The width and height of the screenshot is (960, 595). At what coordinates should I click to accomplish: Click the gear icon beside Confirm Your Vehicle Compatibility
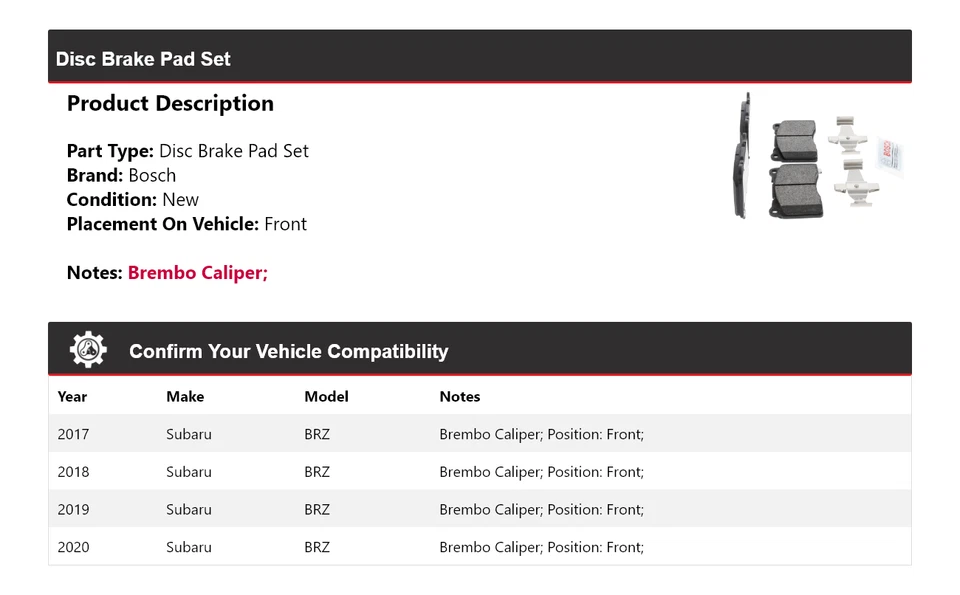[x=88, y=350]
